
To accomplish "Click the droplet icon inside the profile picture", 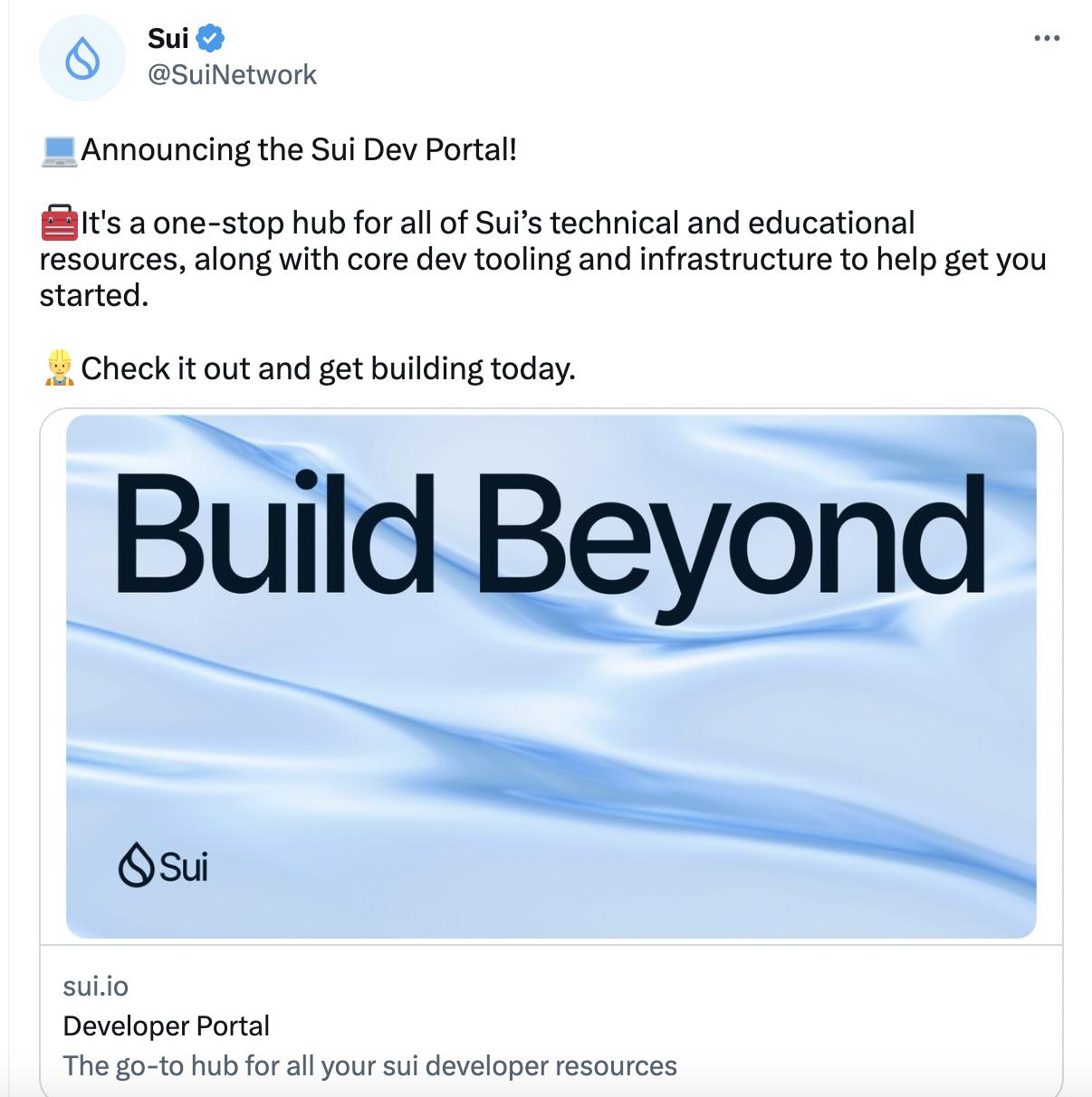I will pyautogui.click(x=82, y=56).
